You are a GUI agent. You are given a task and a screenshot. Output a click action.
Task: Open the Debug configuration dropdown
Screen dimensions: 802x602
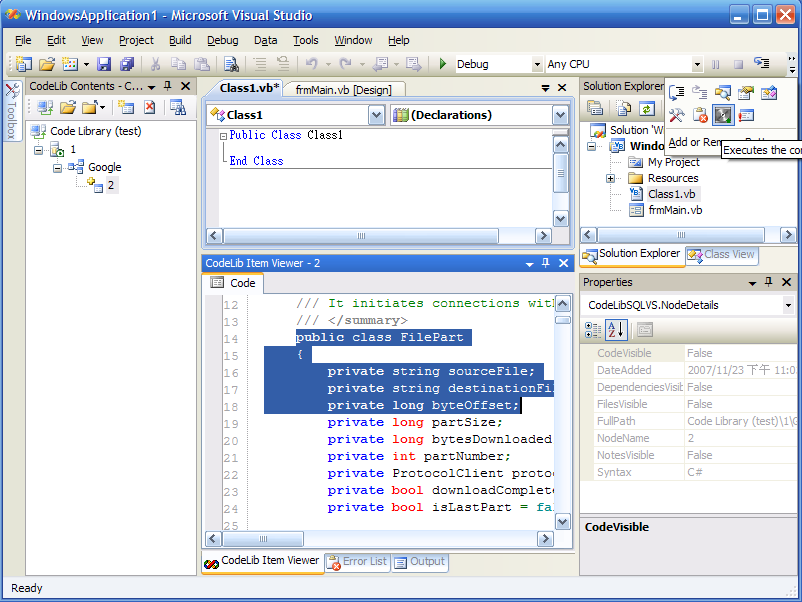537,64
